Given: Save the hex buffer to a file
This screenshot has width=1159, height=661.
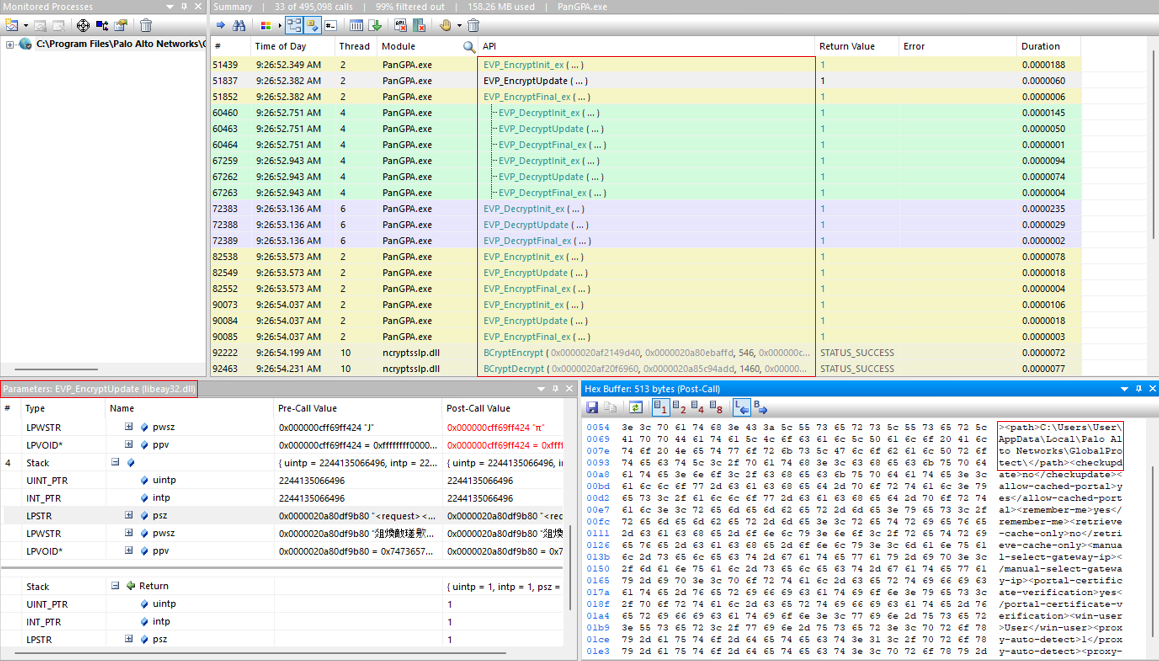Looking at the screenshot, I should click(592, 405).
